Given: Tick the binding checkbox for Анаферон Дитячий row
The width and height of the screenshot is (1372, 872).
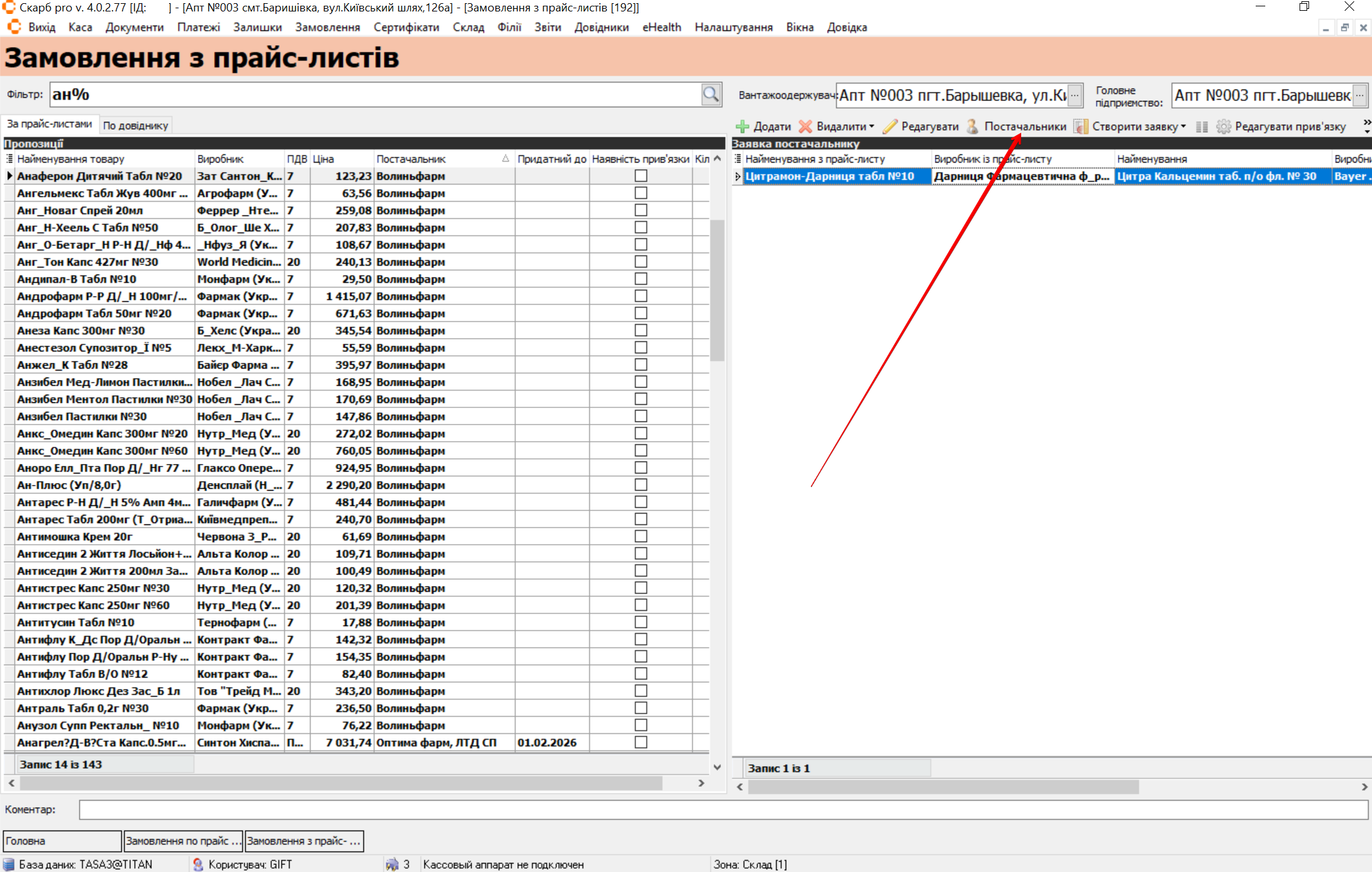Looking at the screenshot, I should point(641,176).
